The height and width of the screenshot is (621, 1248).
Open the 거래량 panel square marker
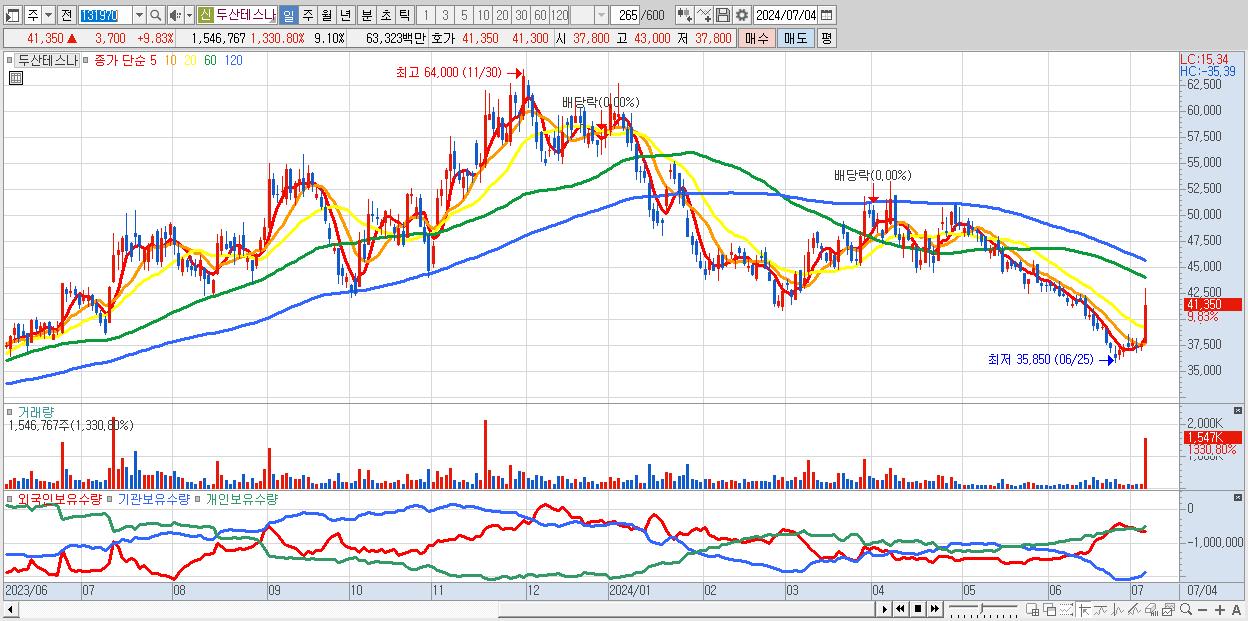[x=10, y=411]
